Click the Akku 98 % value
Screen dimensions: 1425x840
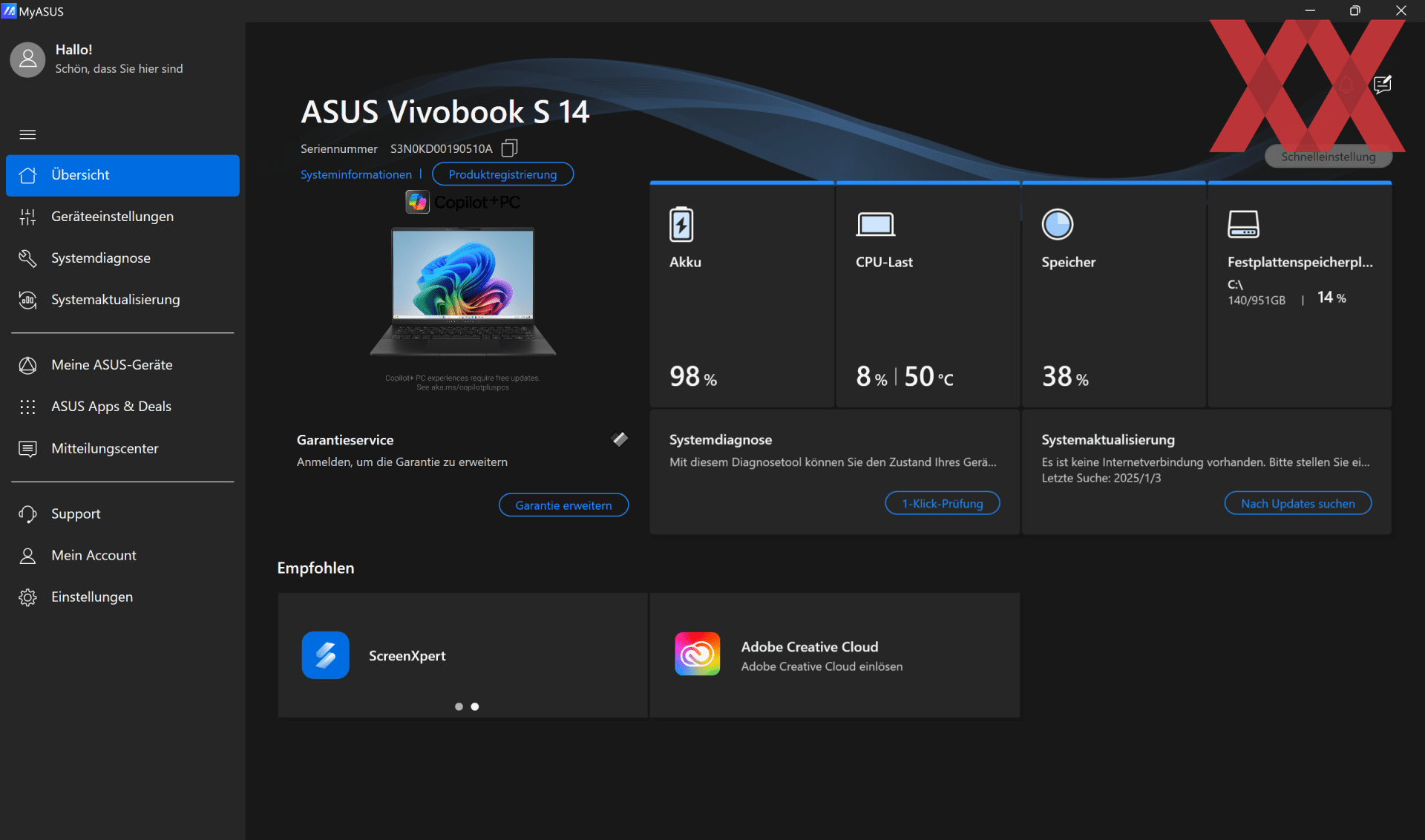(x=693, y=377)
